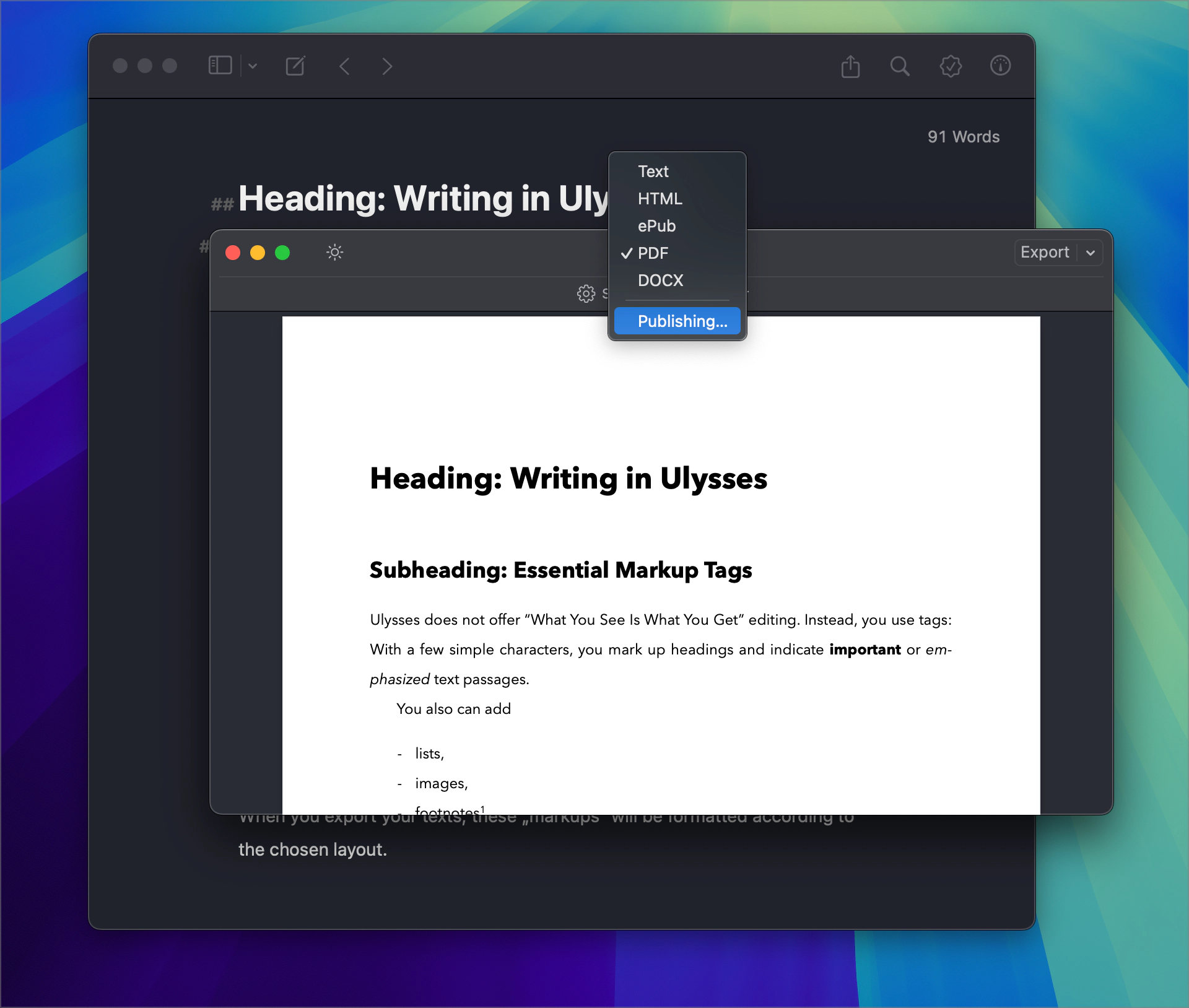Open preview settings gear icon
1189x1008 pixels.
(x=586, y=293)
